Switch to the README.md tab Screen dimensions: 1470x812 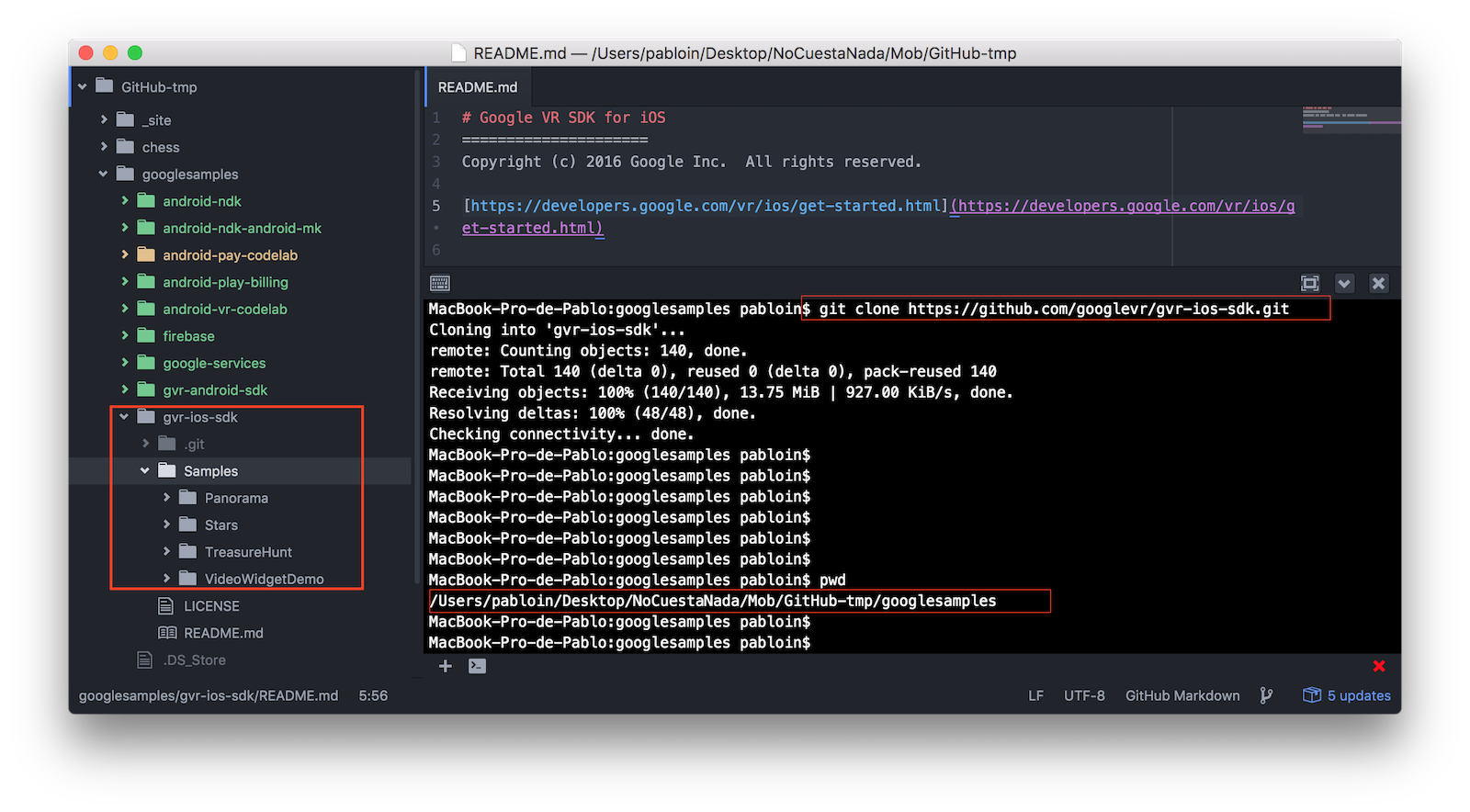click(x=478, y=87)
